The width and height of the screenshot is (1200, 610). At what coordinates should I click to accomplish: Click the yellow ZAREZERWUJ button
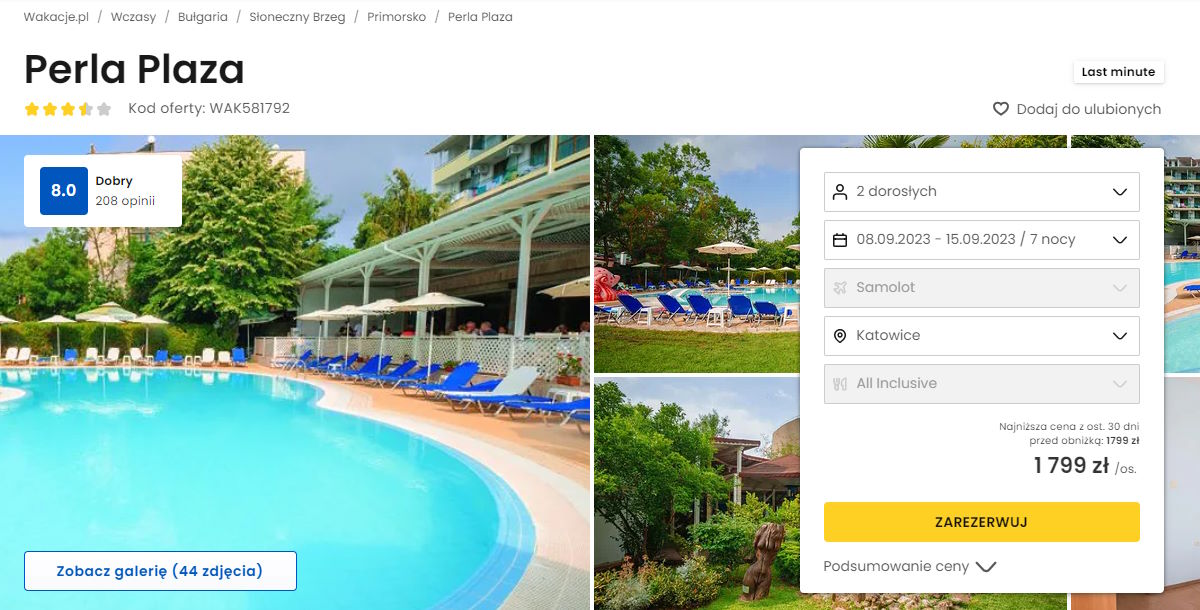pos(982,522)
